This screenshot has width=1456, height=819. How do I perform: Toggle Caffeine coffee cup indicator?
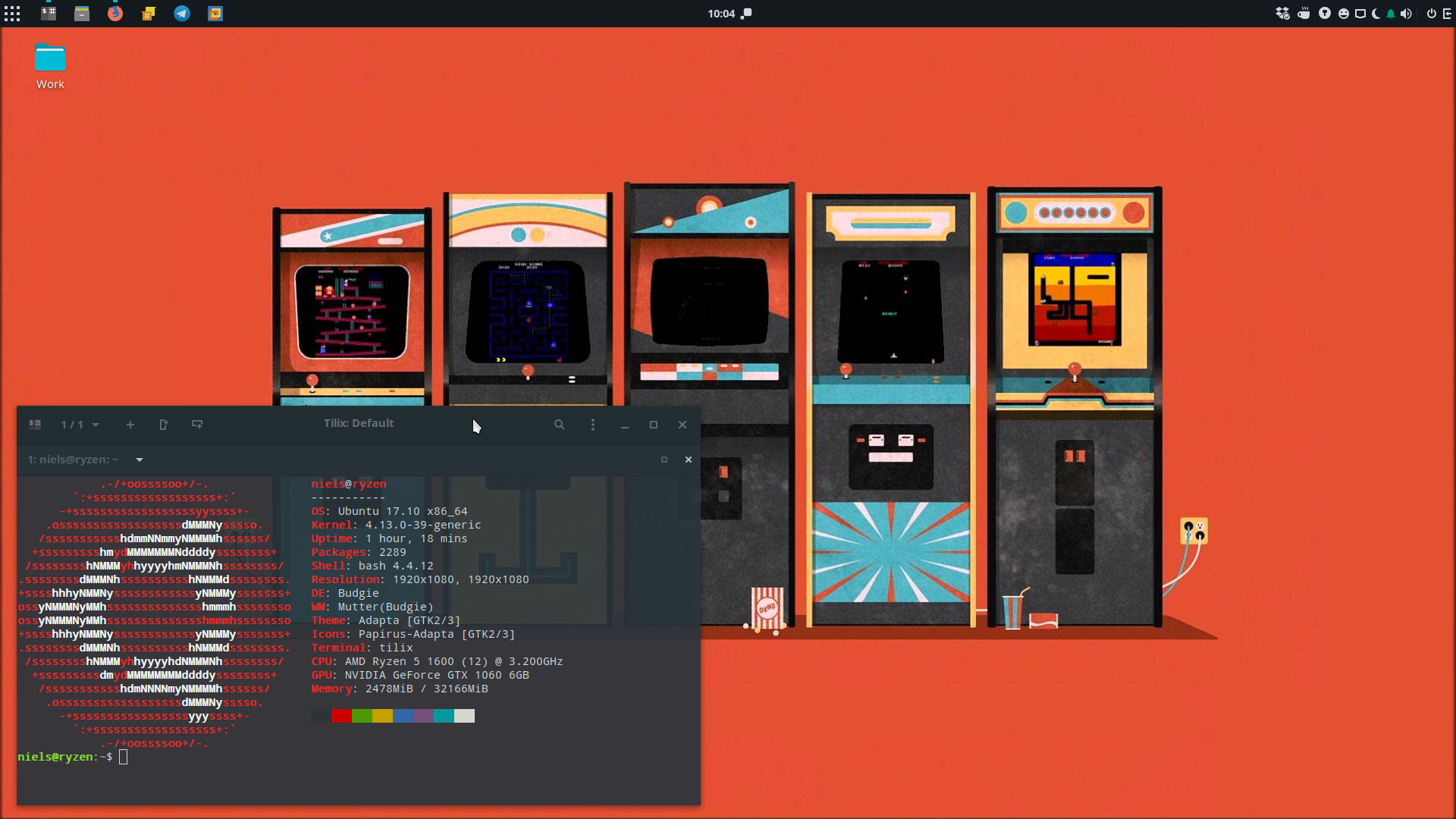[1304, 14]
